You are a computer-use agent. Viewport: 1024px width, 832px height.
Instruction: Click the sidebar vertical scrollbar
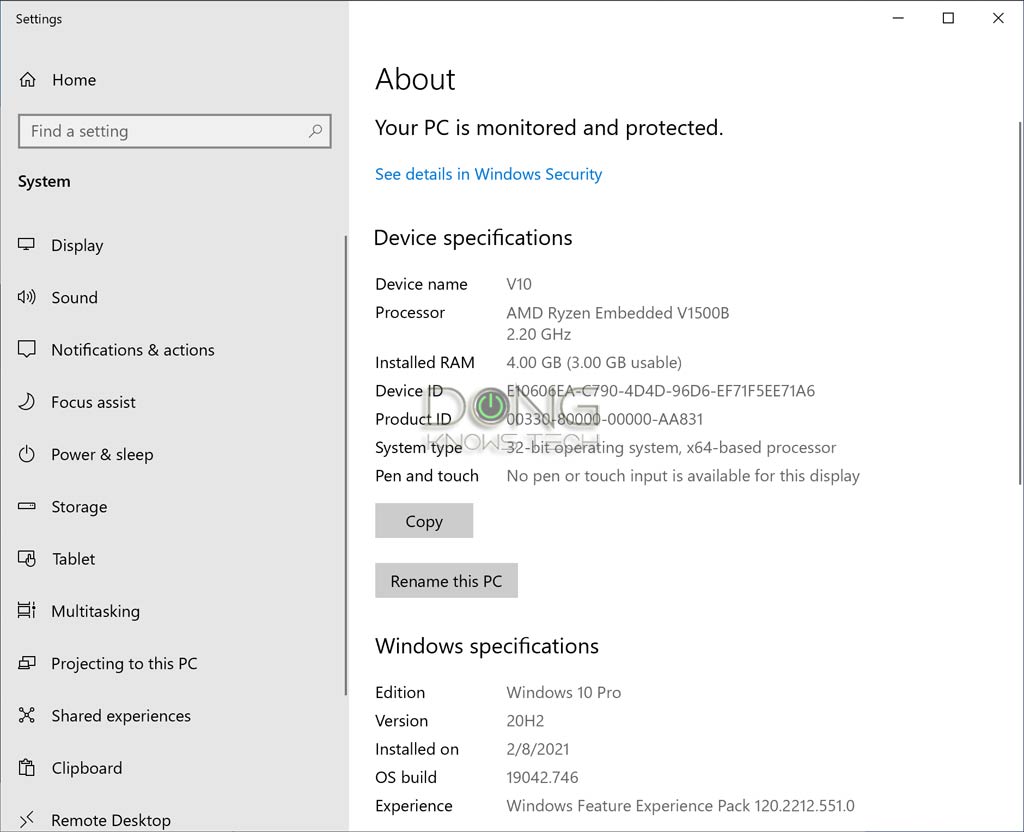(x=345, y=466)
